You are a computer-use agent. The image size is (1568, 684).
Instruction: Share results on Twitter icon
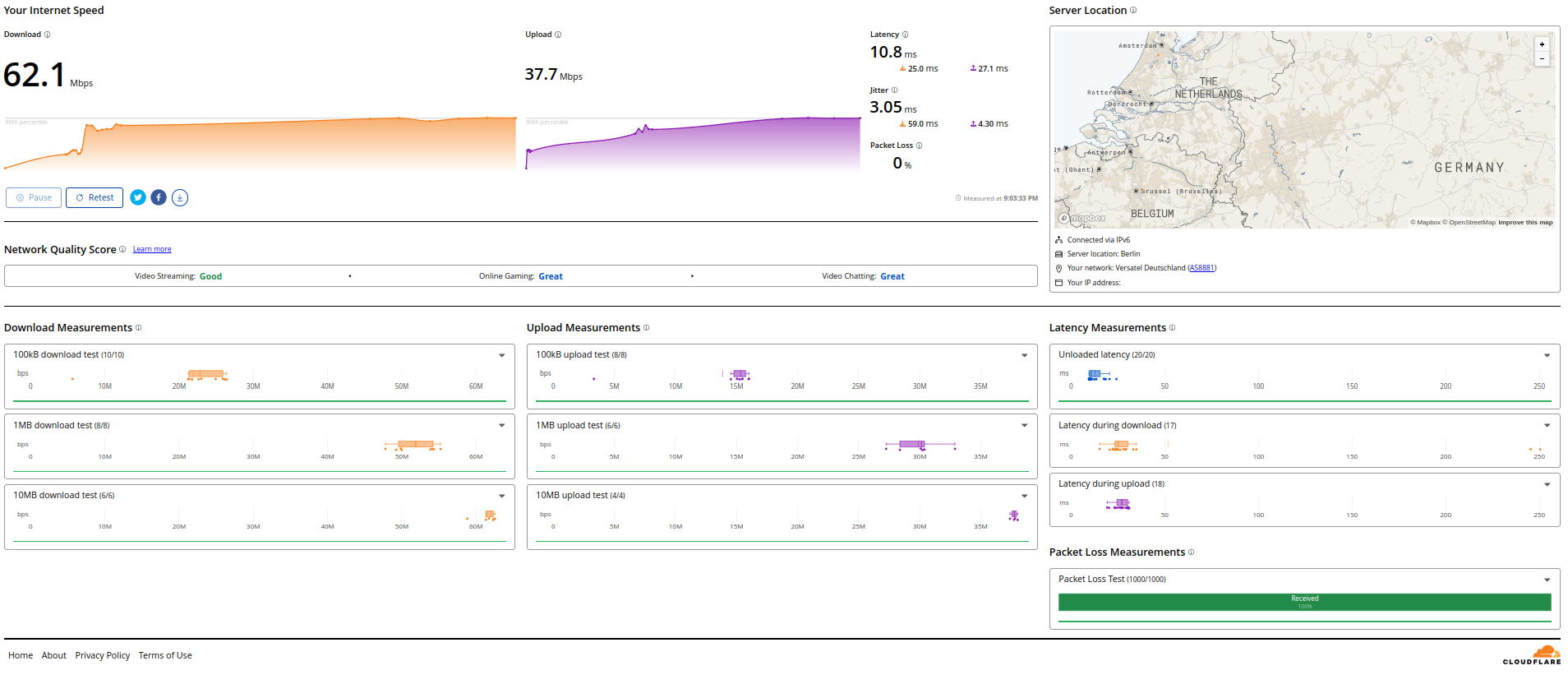(x=138, y=197)
